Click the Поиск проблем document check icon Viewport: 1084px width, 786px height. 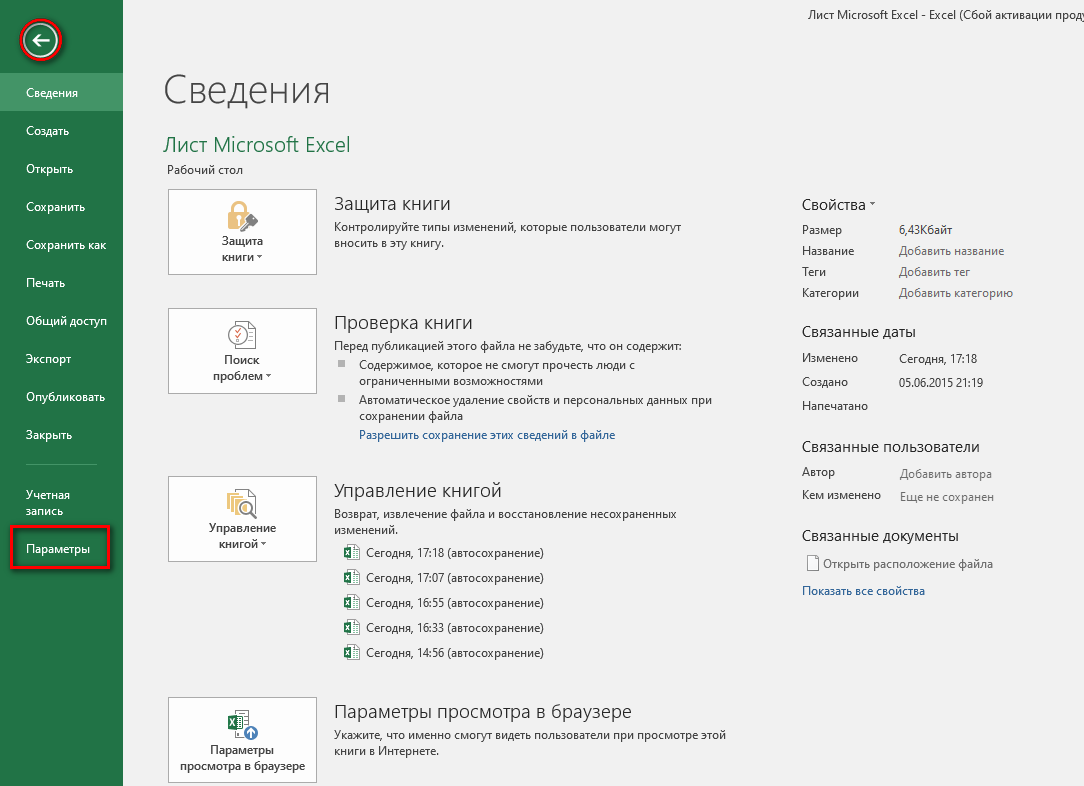pos(242,335)
